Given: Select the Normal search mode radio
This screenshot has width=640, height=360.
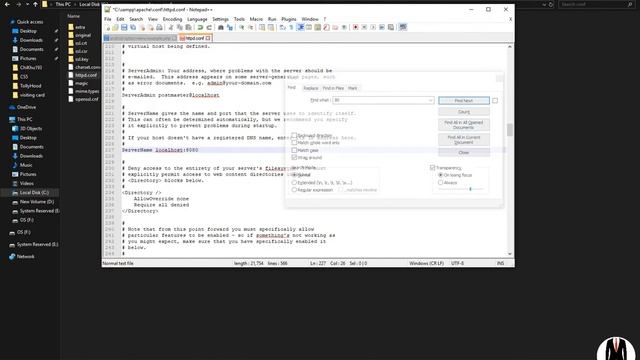Looking at the screenshot, I should (x=294, y=175).
